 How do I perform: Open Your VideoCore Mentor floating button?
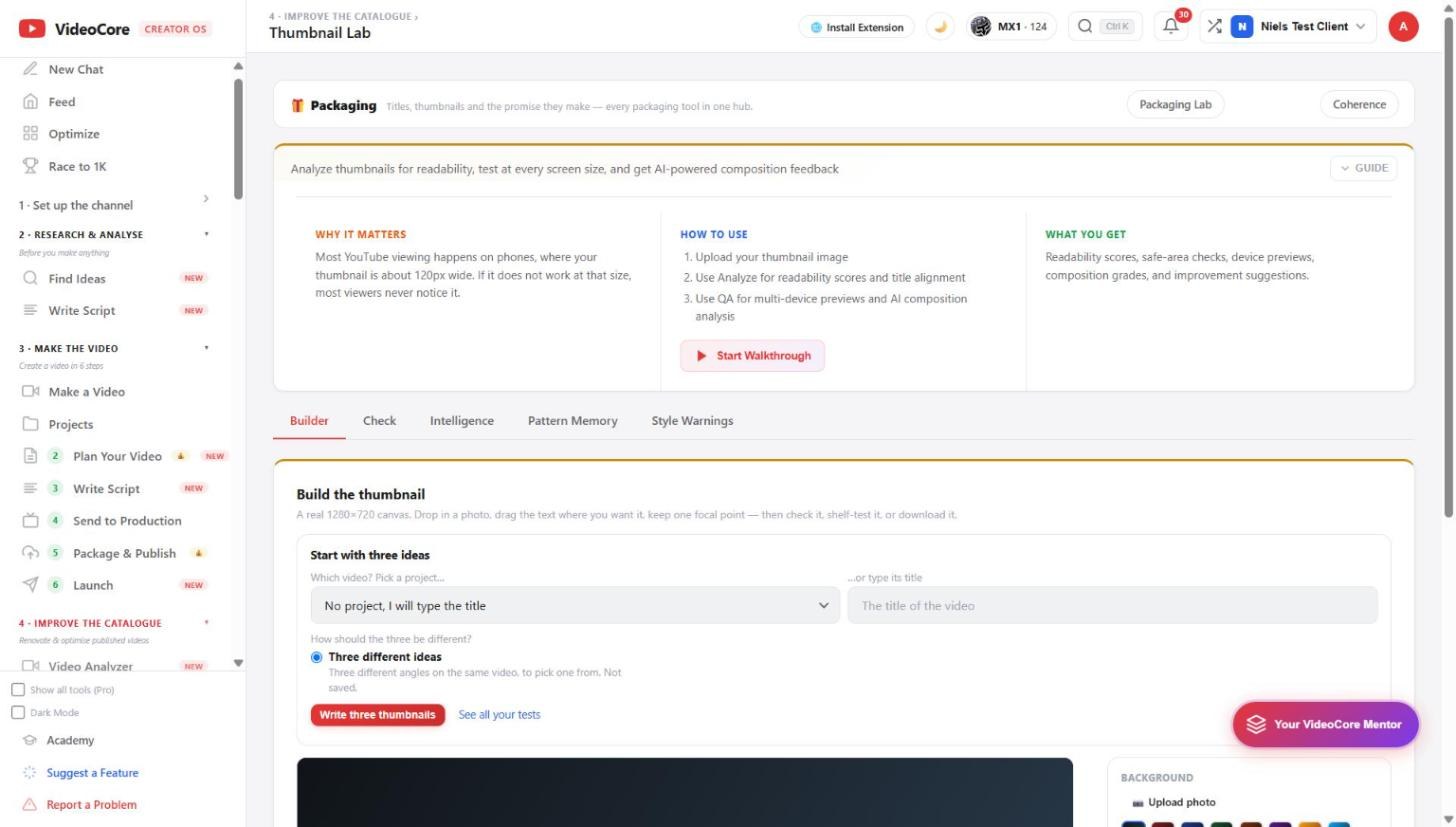[x=1325, y=724]
